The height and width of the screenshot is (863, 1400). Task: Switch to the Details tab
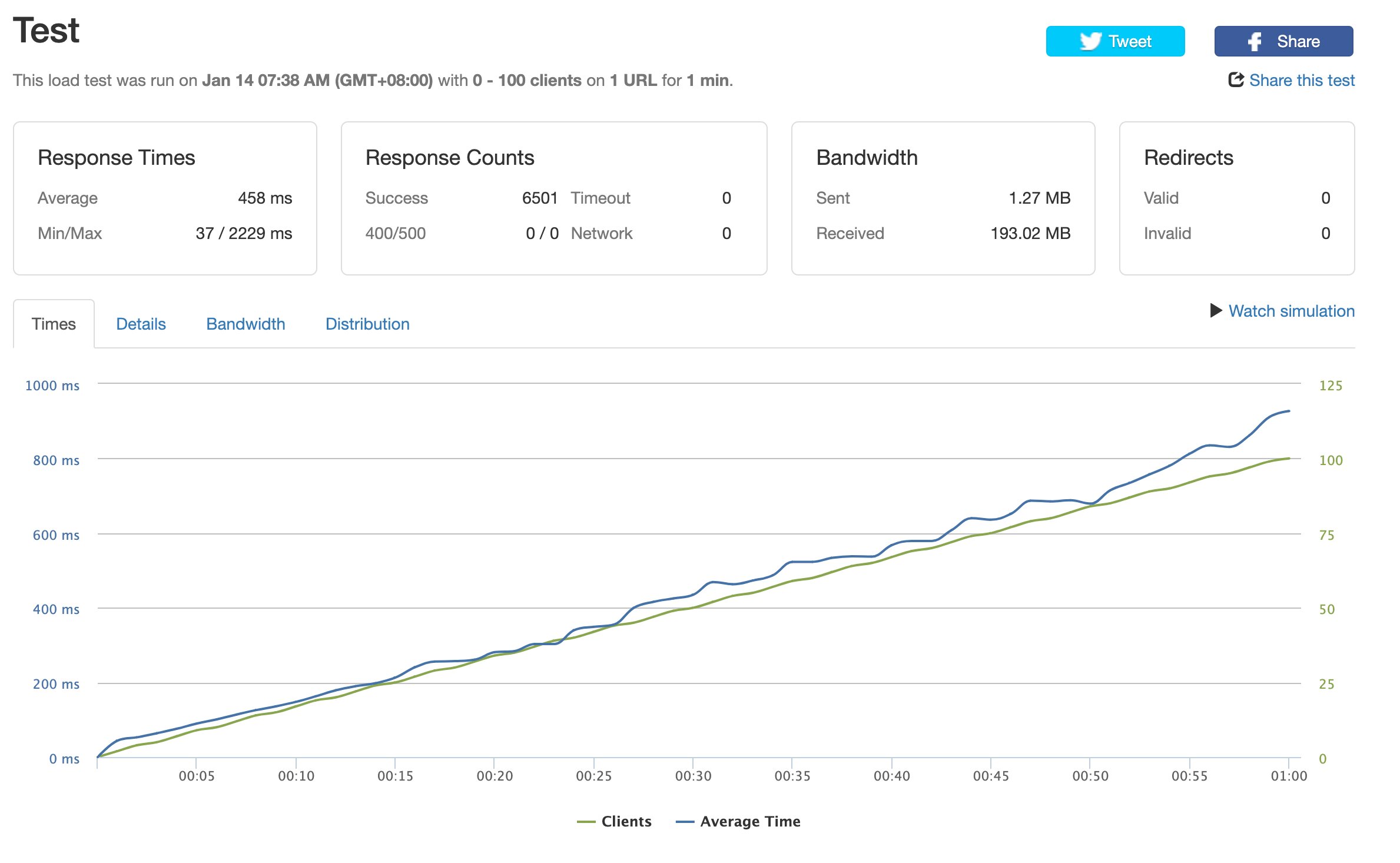(x=141, y=324)
